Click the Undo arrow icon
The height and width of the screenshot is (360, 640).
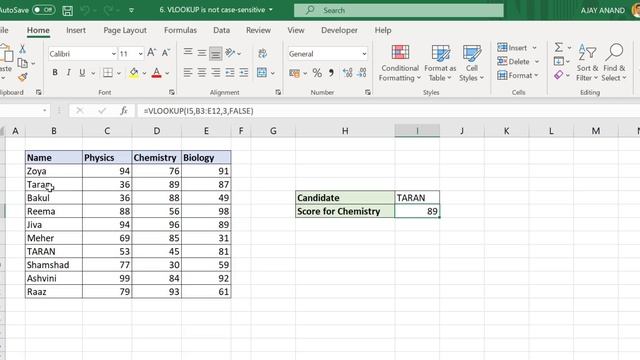pyautogui.click(x=85, y=10)
